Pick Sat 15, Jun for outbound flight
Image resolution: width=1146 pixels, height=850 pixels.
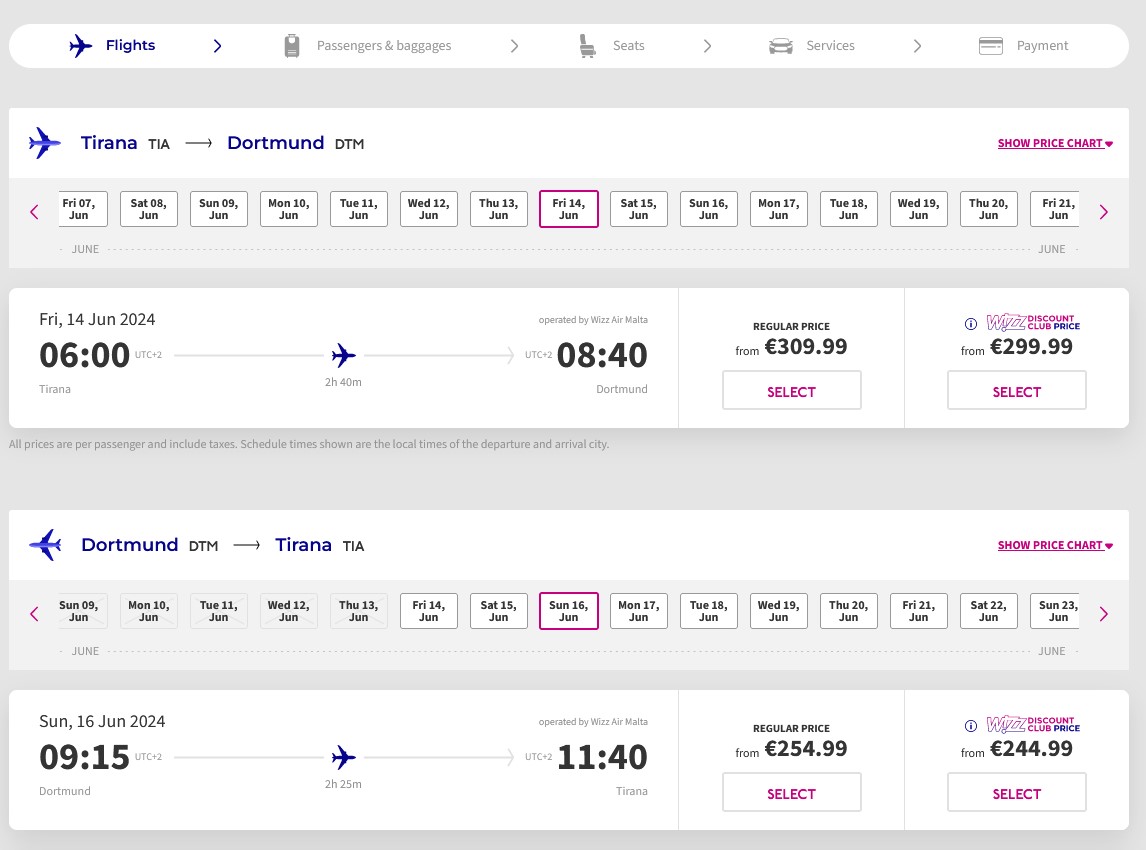point(638,209)
